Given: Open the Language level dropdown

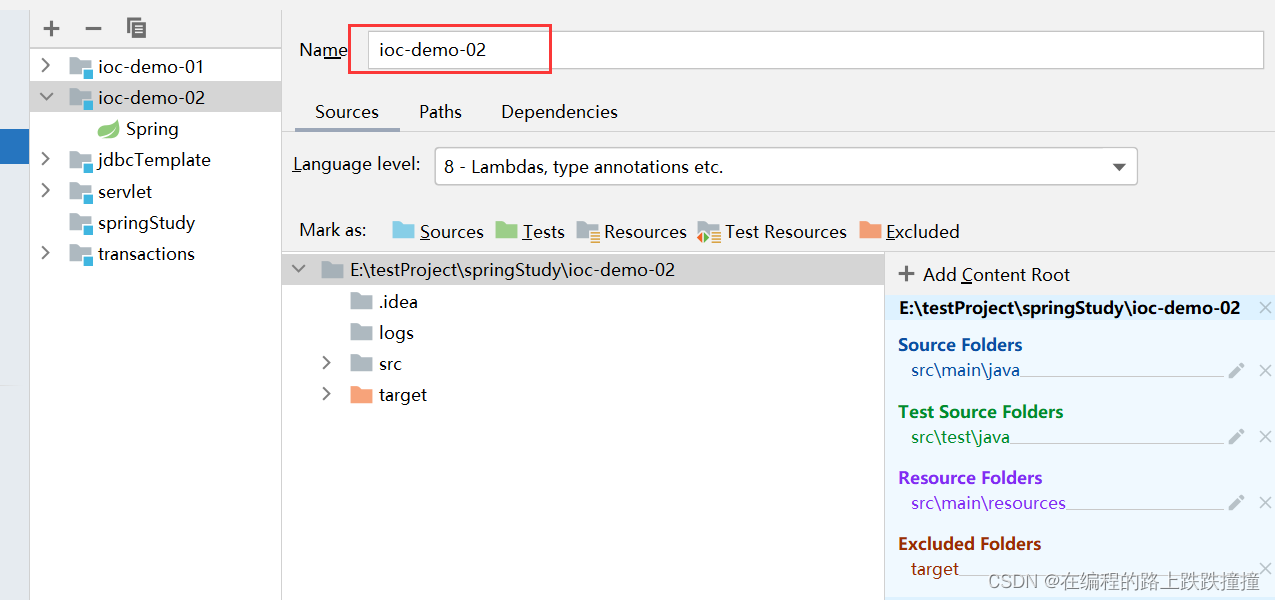Looking at the screenshot, I should [785, 167].
